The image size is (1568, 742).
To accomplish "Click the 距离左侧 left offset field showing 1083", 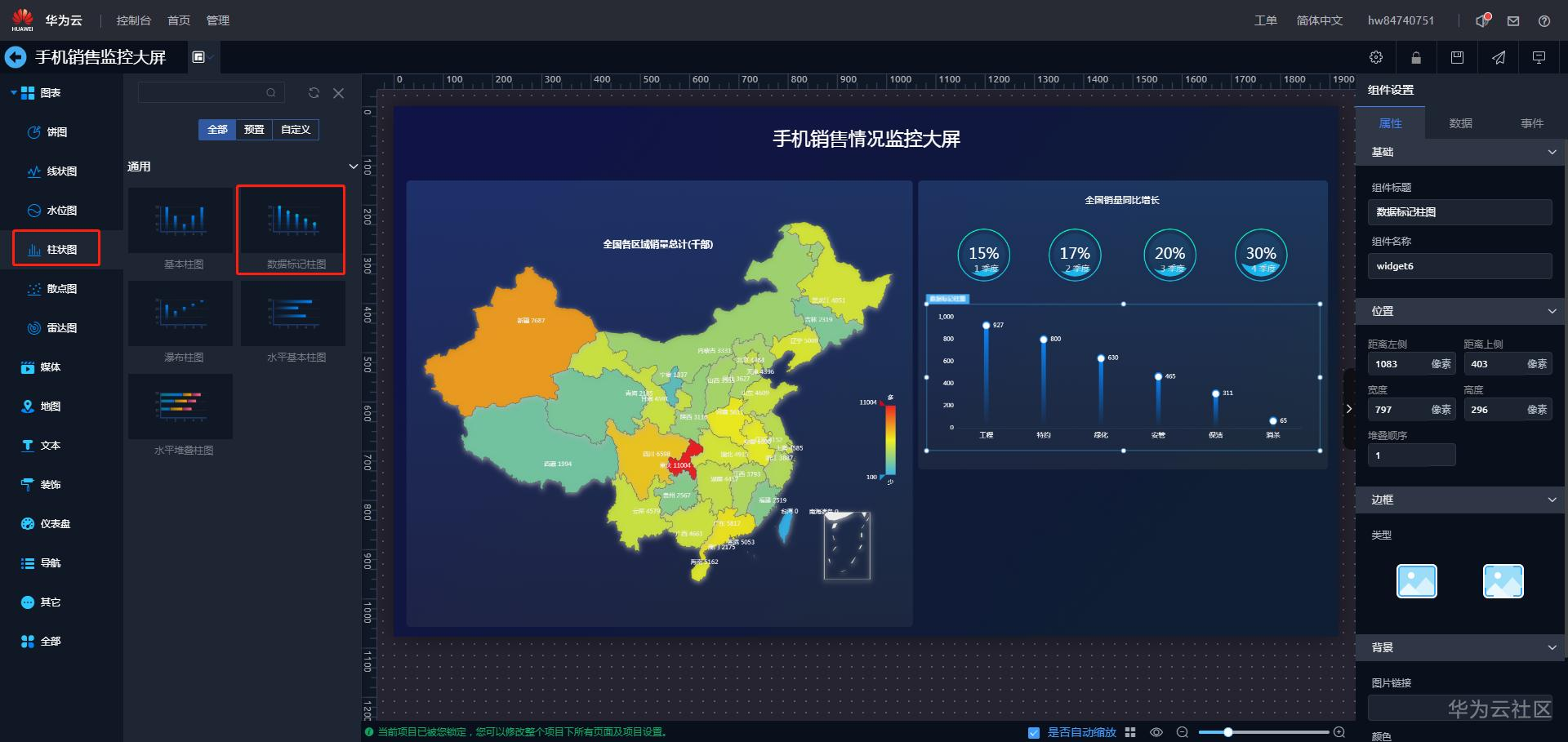I will [x=1412, y=364].
